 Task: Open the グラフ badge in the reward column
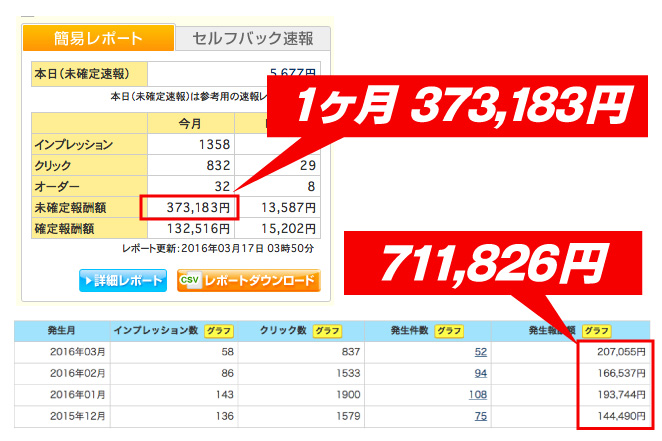pos(597,330)
